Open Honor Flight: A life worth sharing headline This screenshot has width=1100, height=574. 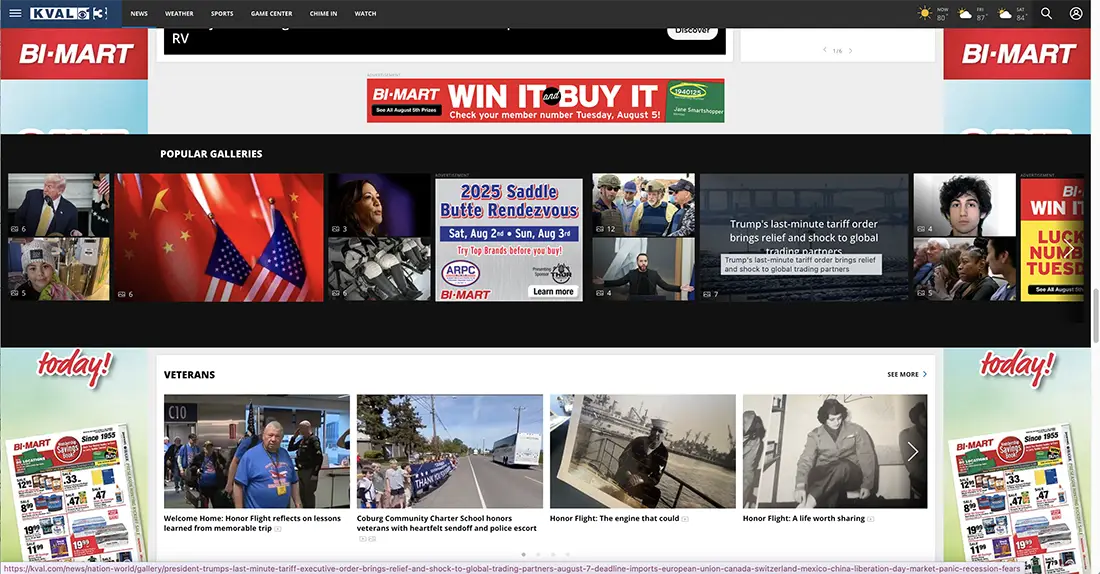pos(804,519)
